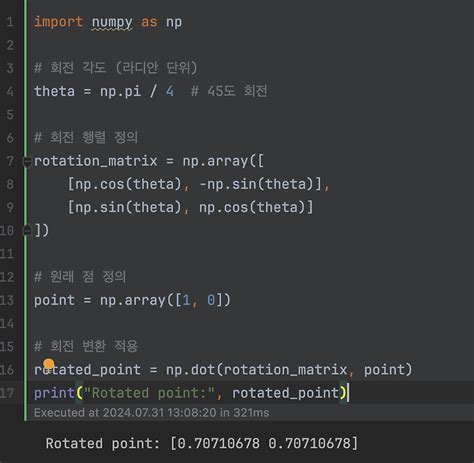This screenshot has height=463, width=474.
Task: Click the Executed at timestamp text
Action: click(151, 413)
